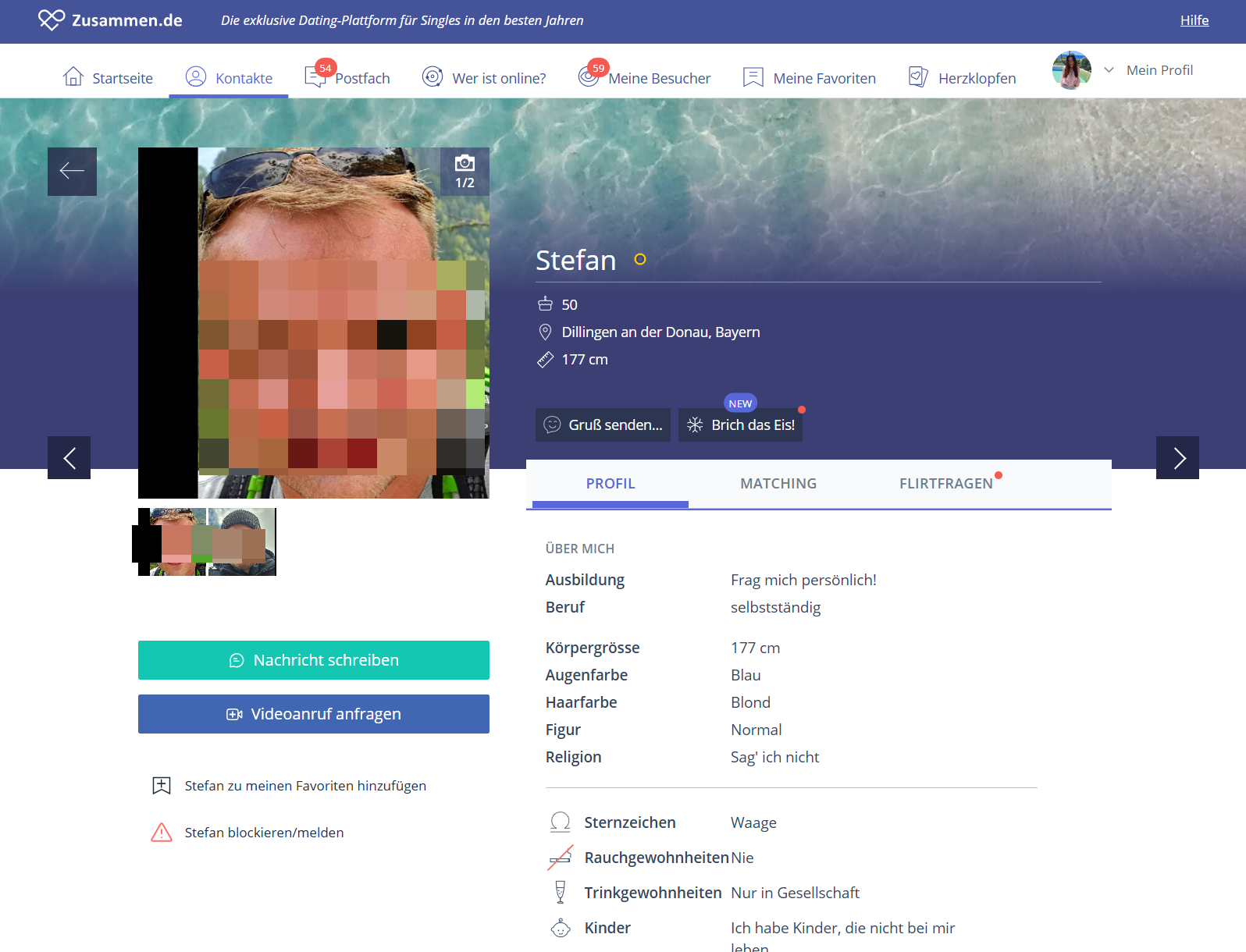1246x952 pixels.
Task: Open Meine Besucher eye icon
Action: 589,76
